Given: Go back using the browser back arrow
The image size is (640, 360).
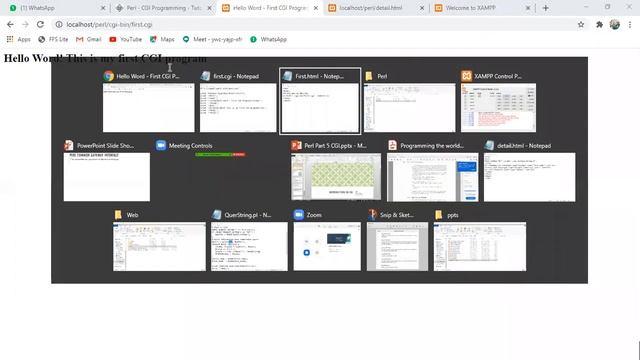Looking at the screenshot, I should tap(10, 24).
